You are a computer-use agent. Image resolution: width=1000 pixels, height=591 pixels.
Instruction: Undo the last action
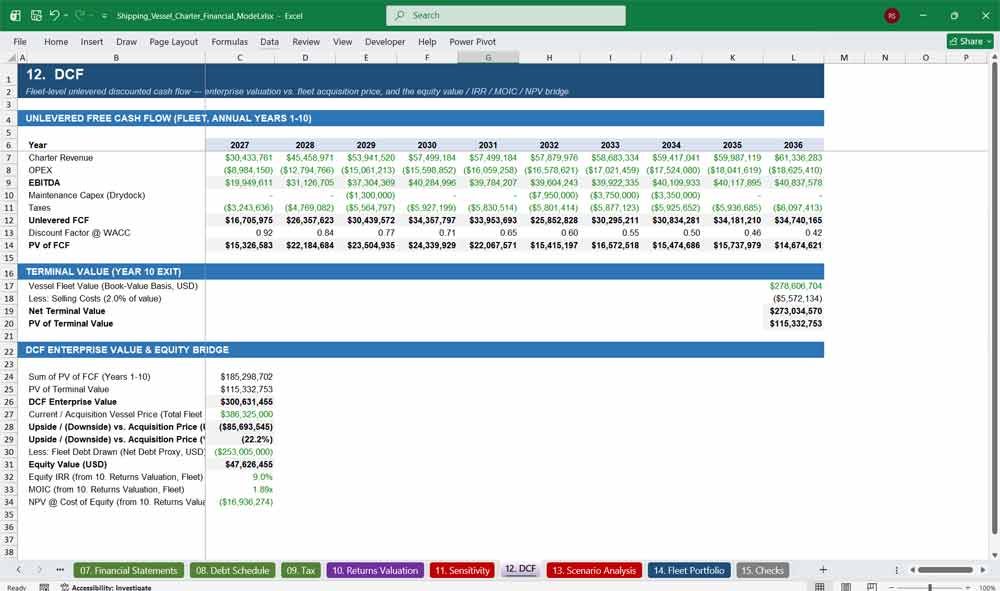click(x=54, y=15)
